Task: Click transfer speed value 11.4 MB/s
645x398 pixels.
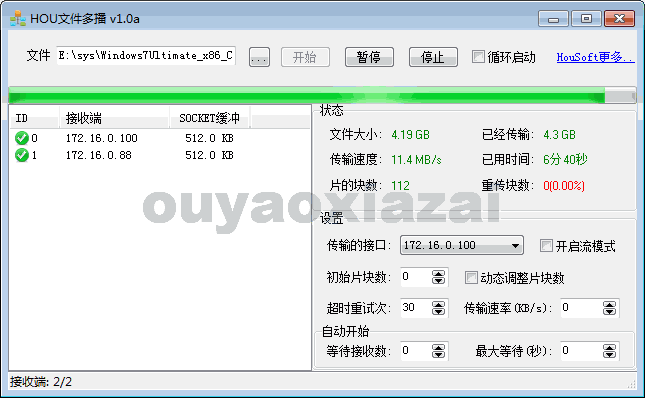Action: click(416, 160)
